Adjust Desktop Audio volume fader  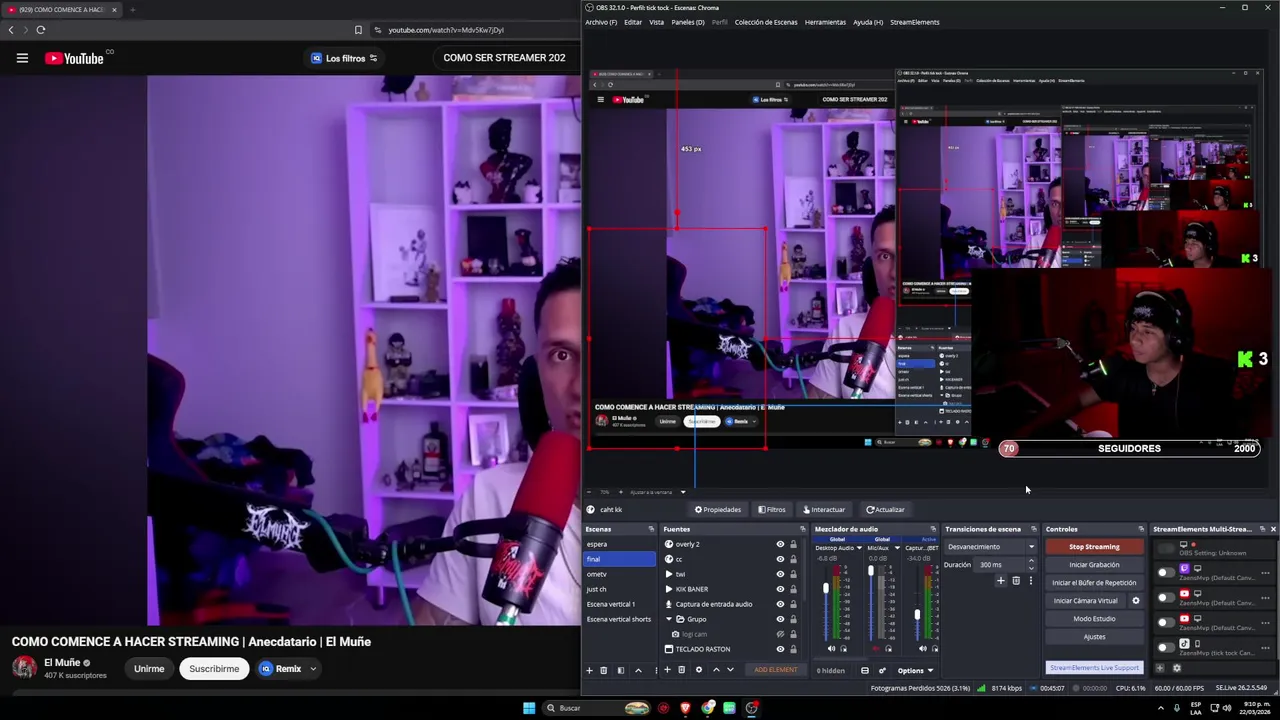point(826,588)
